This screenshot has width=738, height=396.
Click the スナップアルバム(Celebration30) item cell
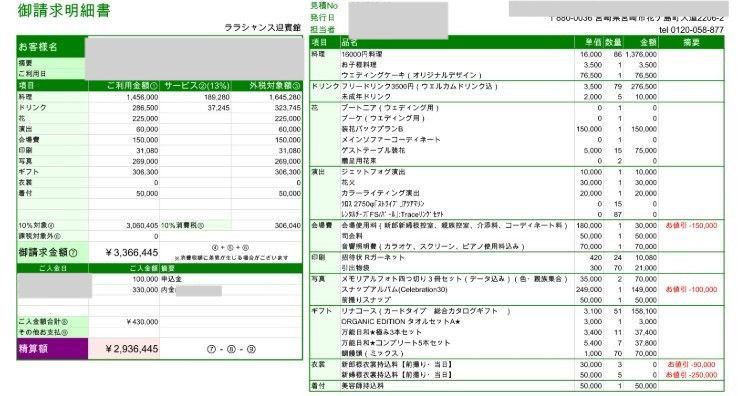point(394,290)
